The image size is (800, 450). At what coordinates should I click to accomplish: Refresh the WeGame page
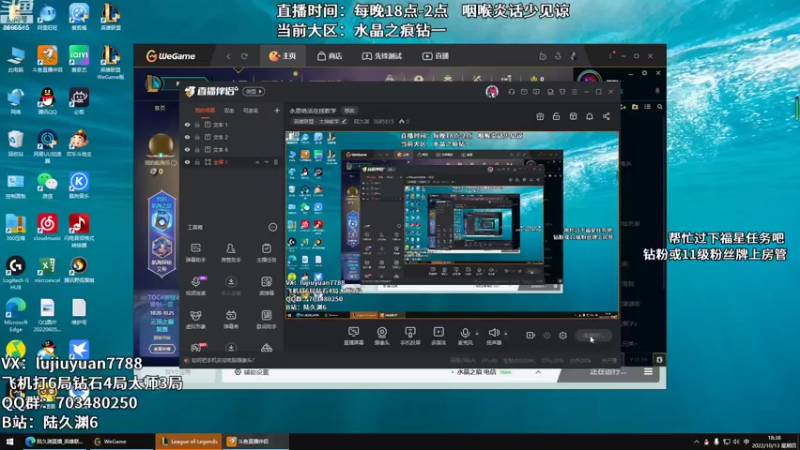click(x=244, y=56)
